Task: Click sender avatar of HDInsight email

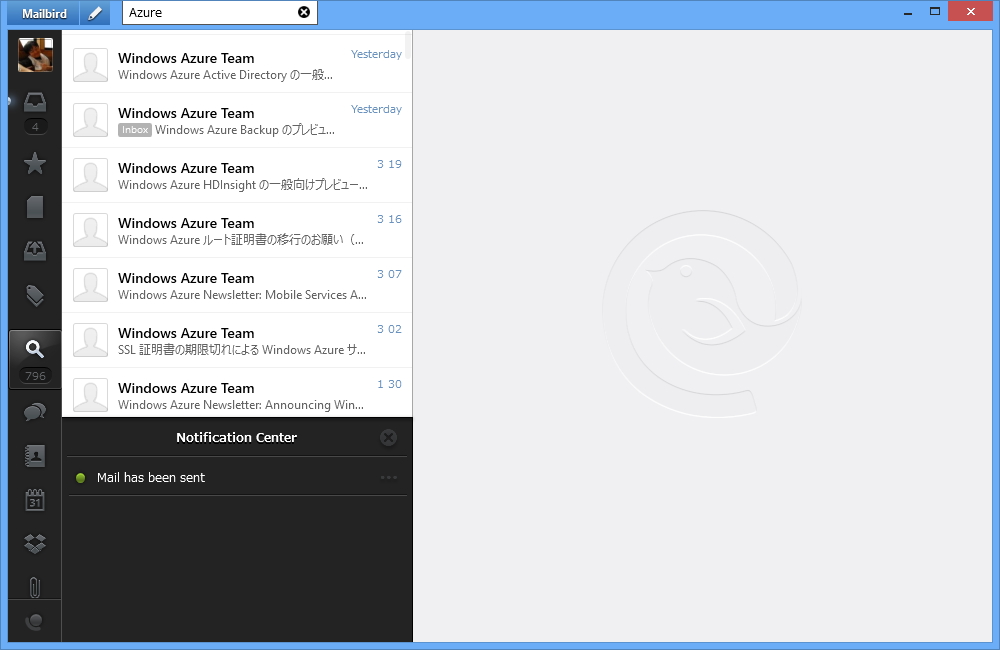Action: [x=91, y=175]
